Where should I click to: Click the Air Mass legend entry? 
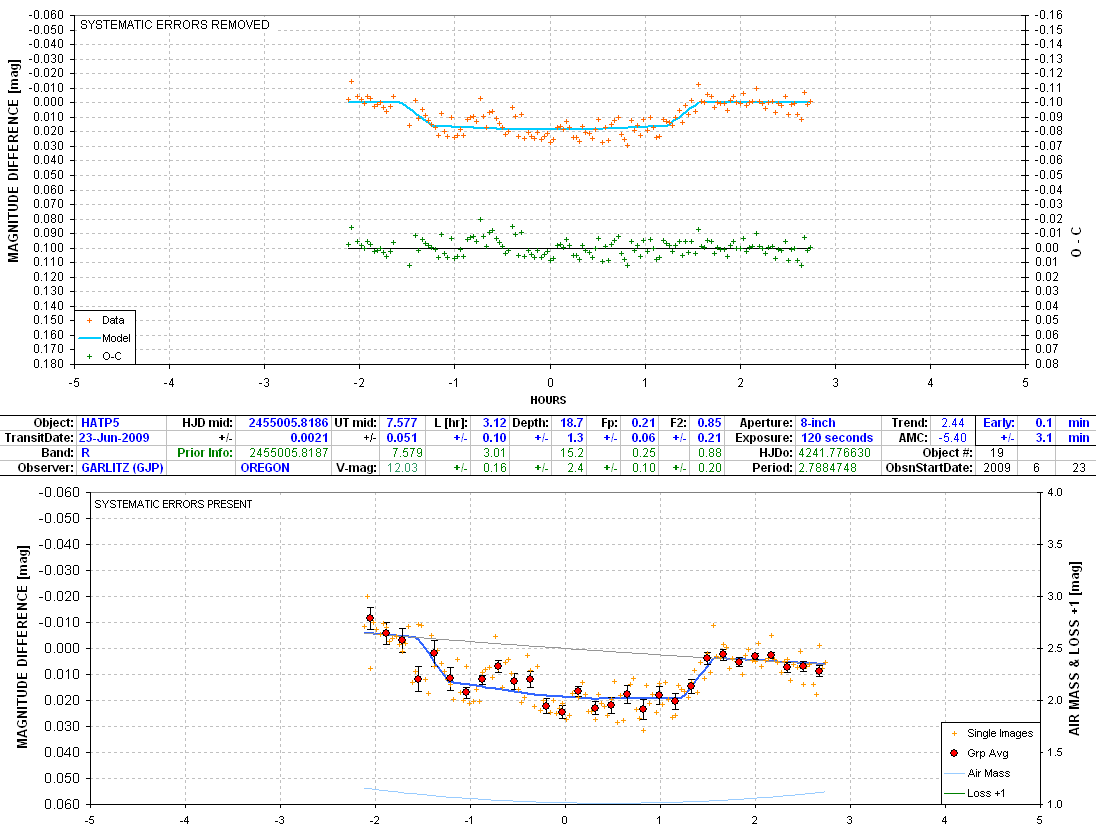tap(978, 773)
